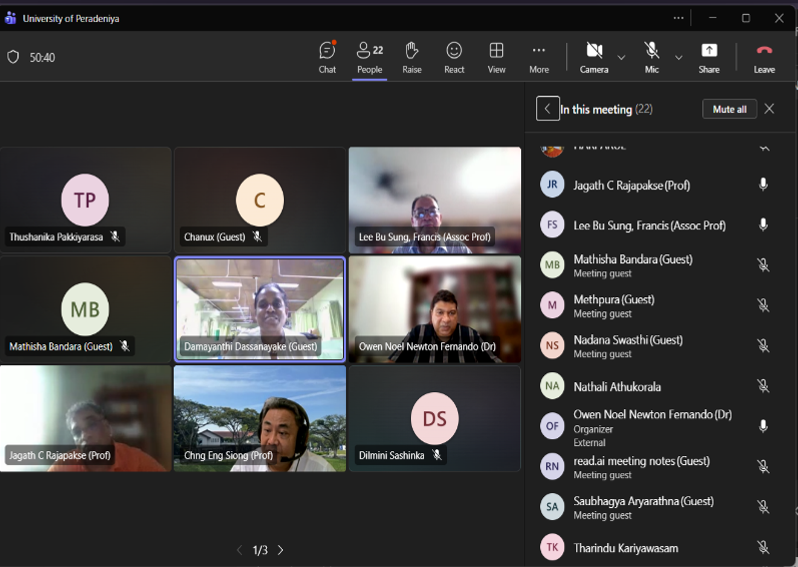Select MB avatar in participants list
Viewport: 798px width, 567px height.
coord(552,265)
